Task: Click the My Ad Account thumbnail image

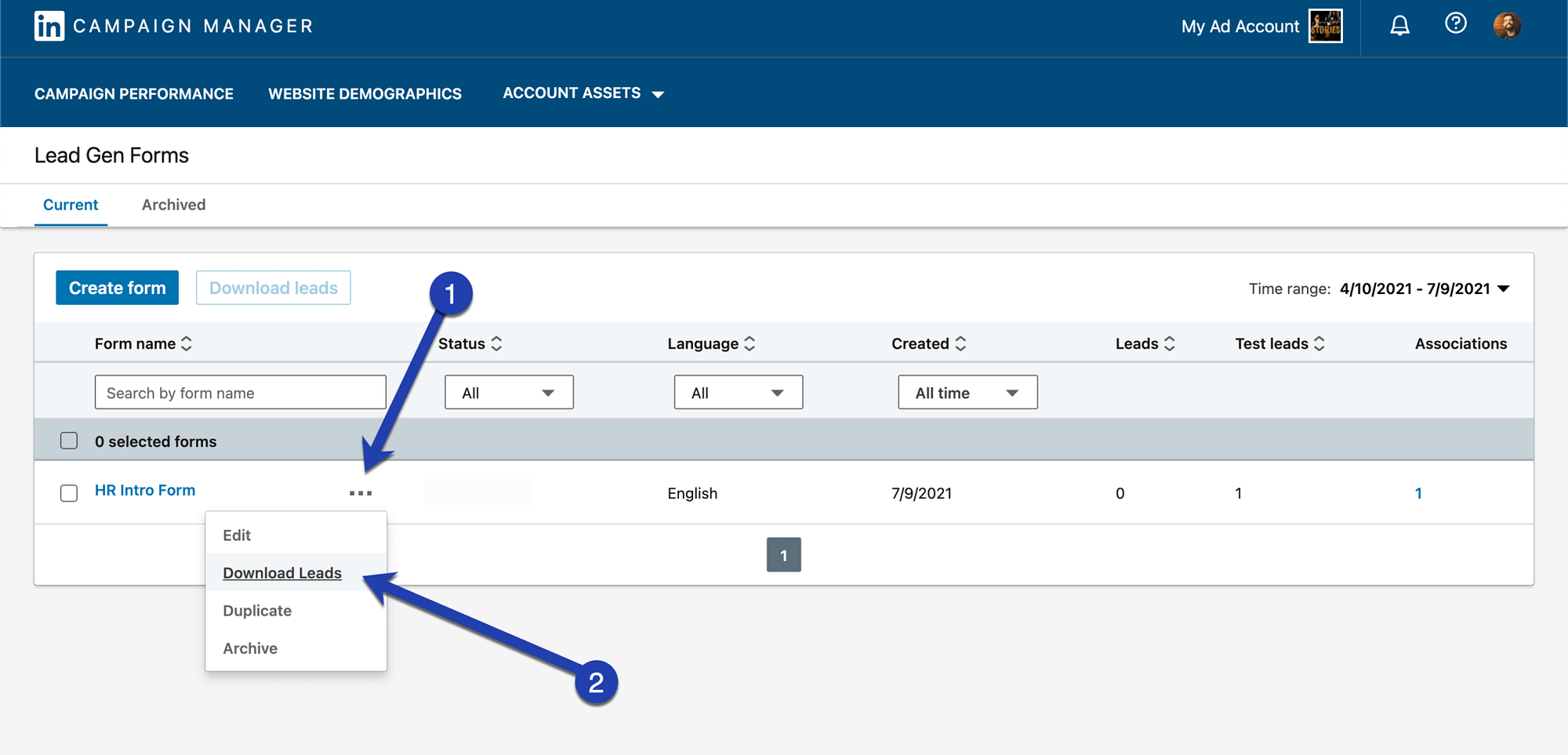Action: tap(1325, 27)
